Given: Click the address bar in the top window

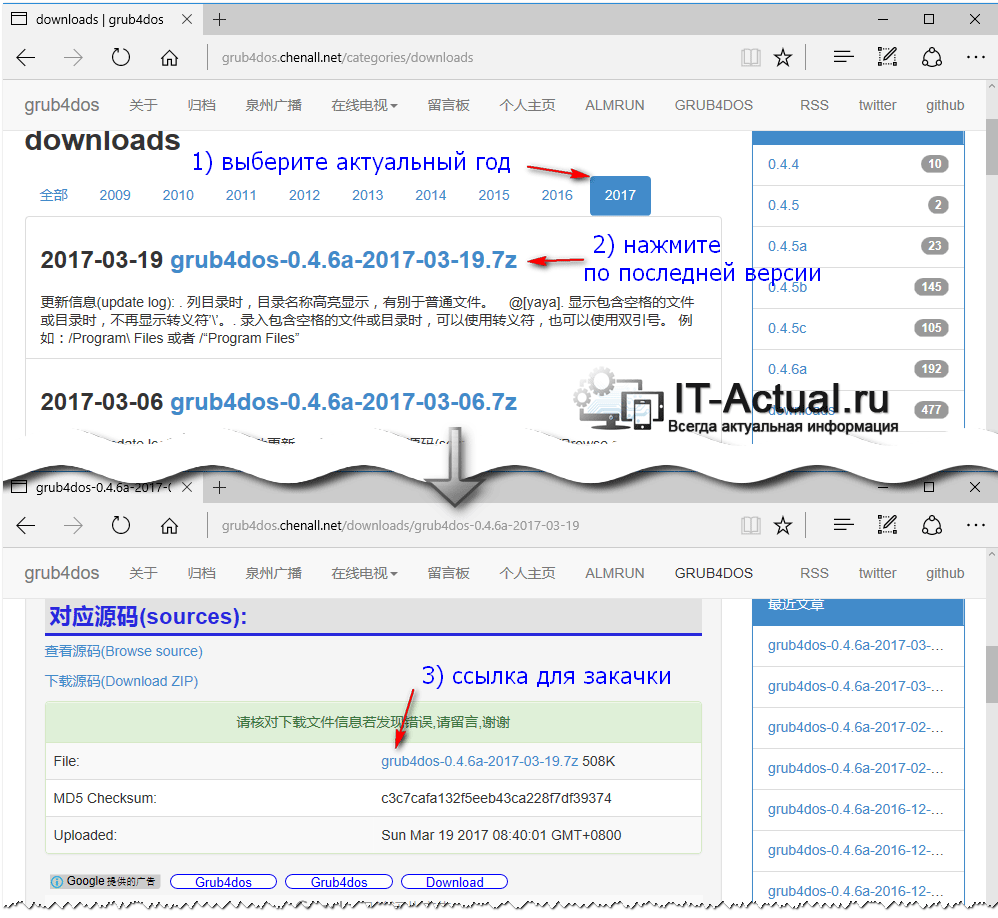Looking at the screenshot, I should pos(470,58).
